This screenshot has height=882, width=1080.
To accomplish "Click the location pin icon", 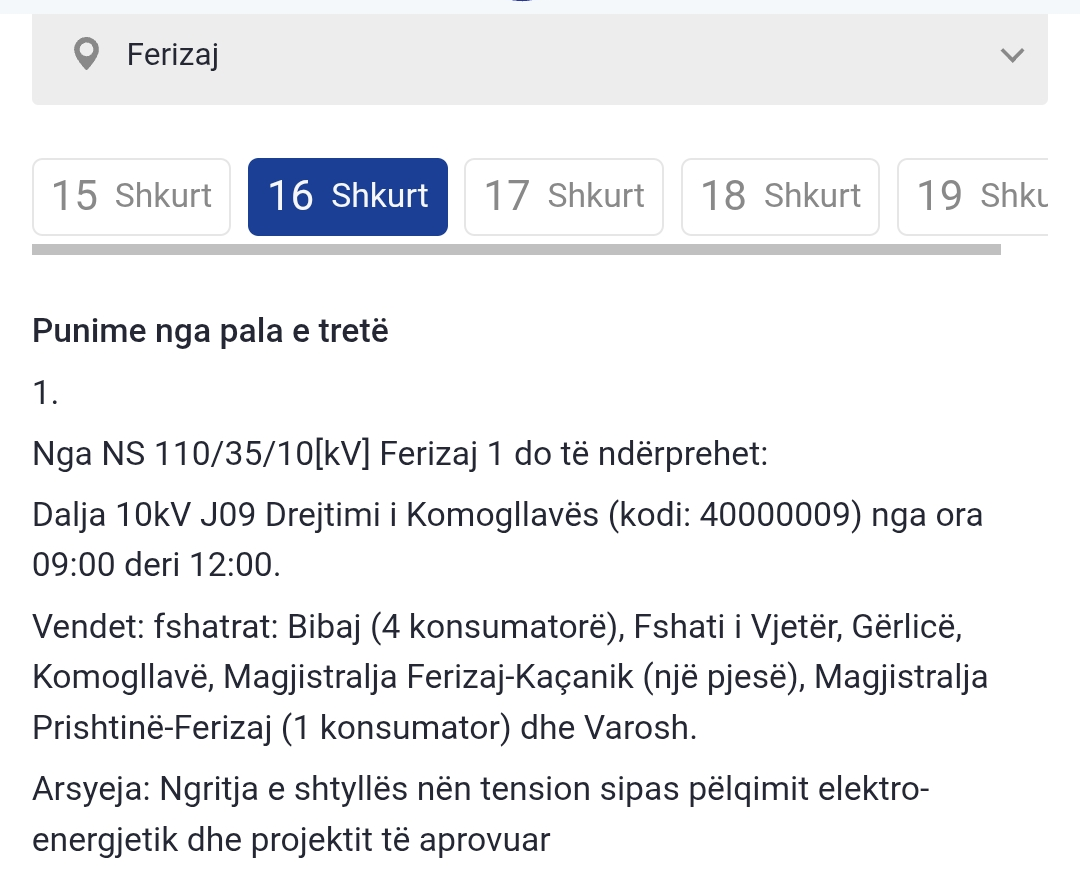I will coord(87,54).
